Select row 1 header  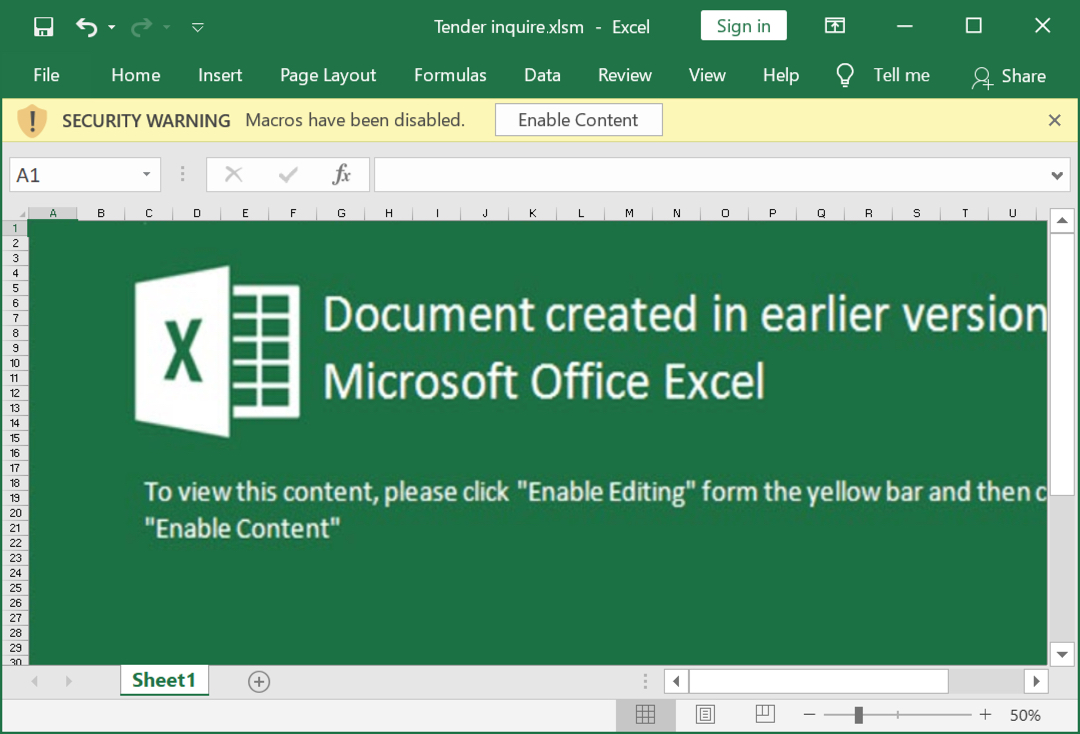point(15,228)
